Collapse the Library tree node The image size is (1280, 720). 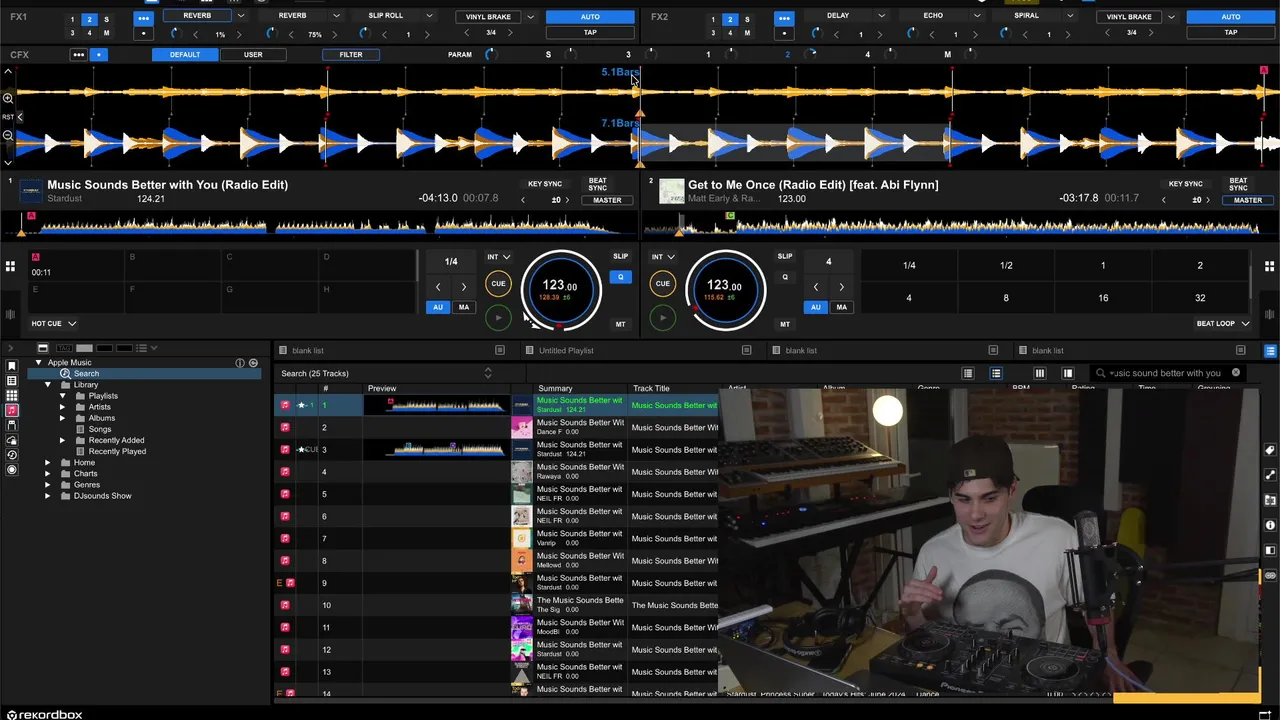tap(48, 385)
